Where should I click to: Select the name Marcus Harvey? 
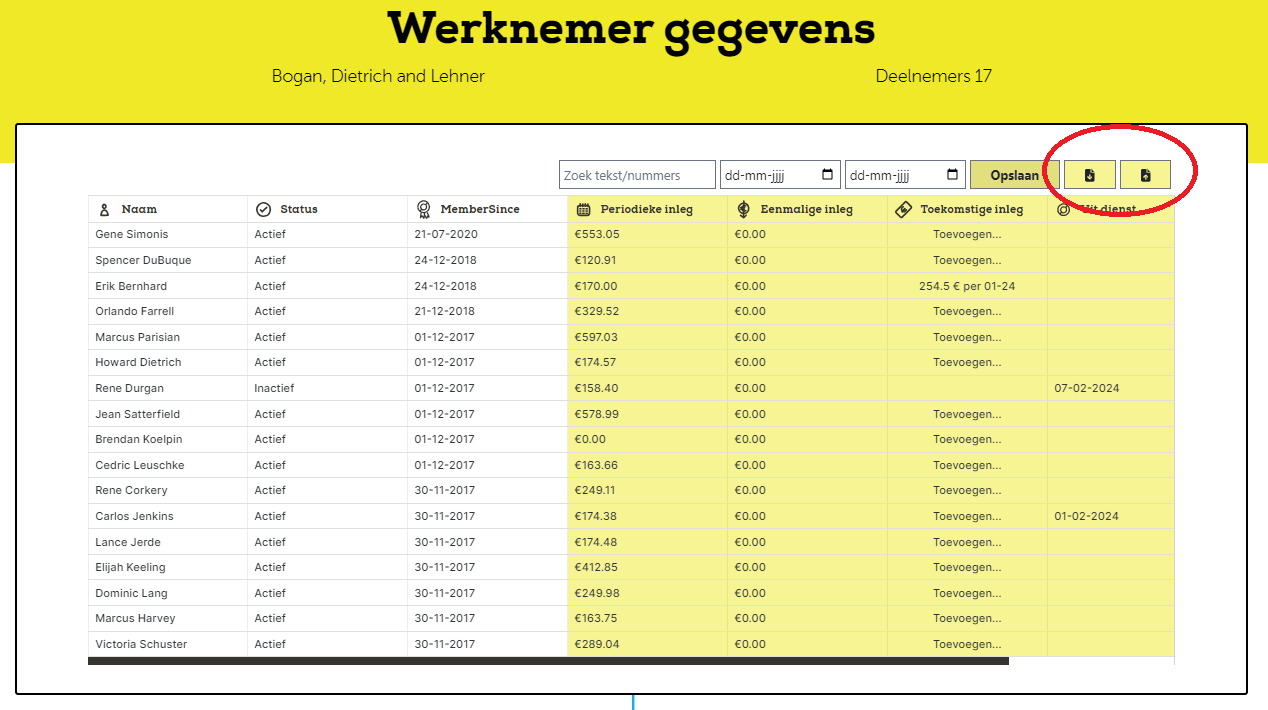(x=135, y=618)
